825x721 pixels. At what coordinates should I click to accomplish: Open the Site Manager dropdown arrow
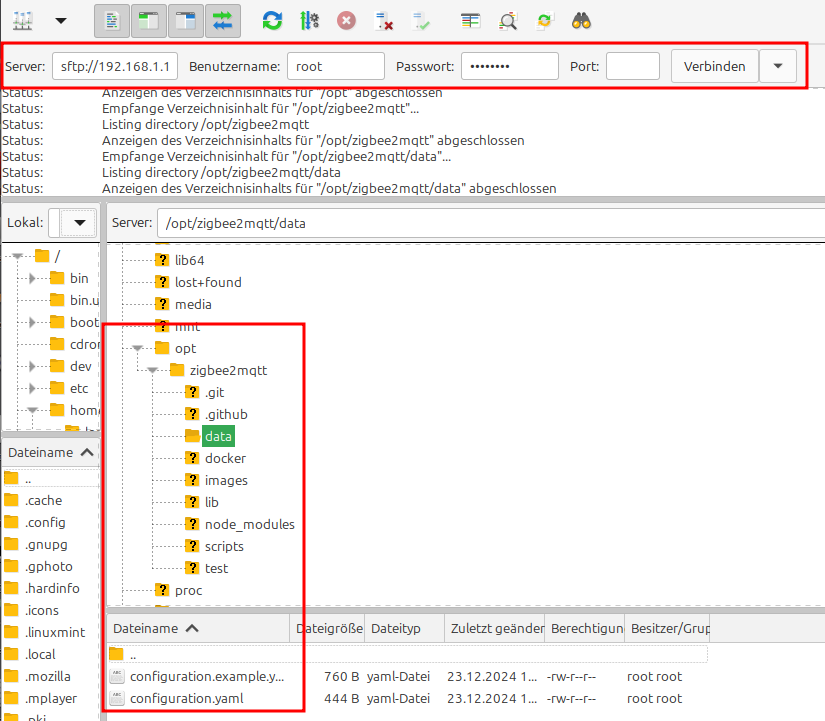pyautogui.click(x=61, y=19)
